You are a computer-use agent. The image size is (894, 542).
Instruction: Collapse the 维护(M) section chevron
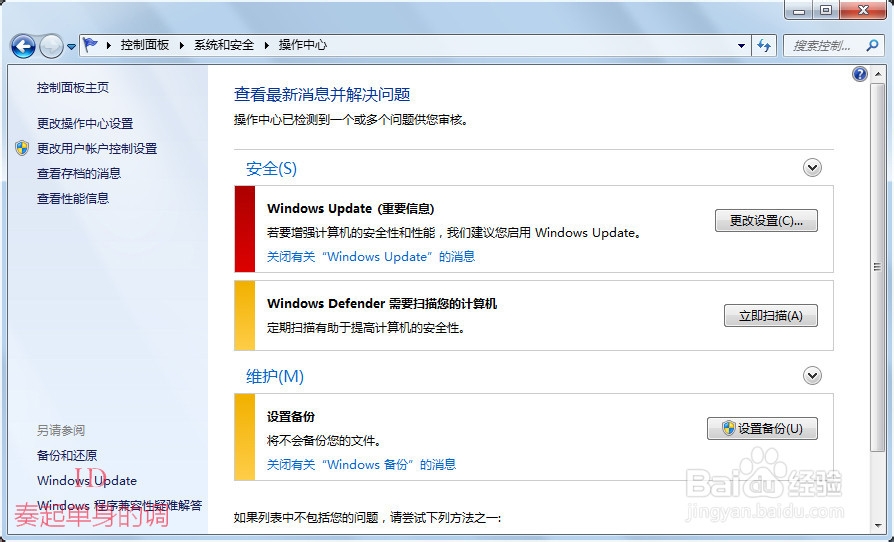pos(812,376)
